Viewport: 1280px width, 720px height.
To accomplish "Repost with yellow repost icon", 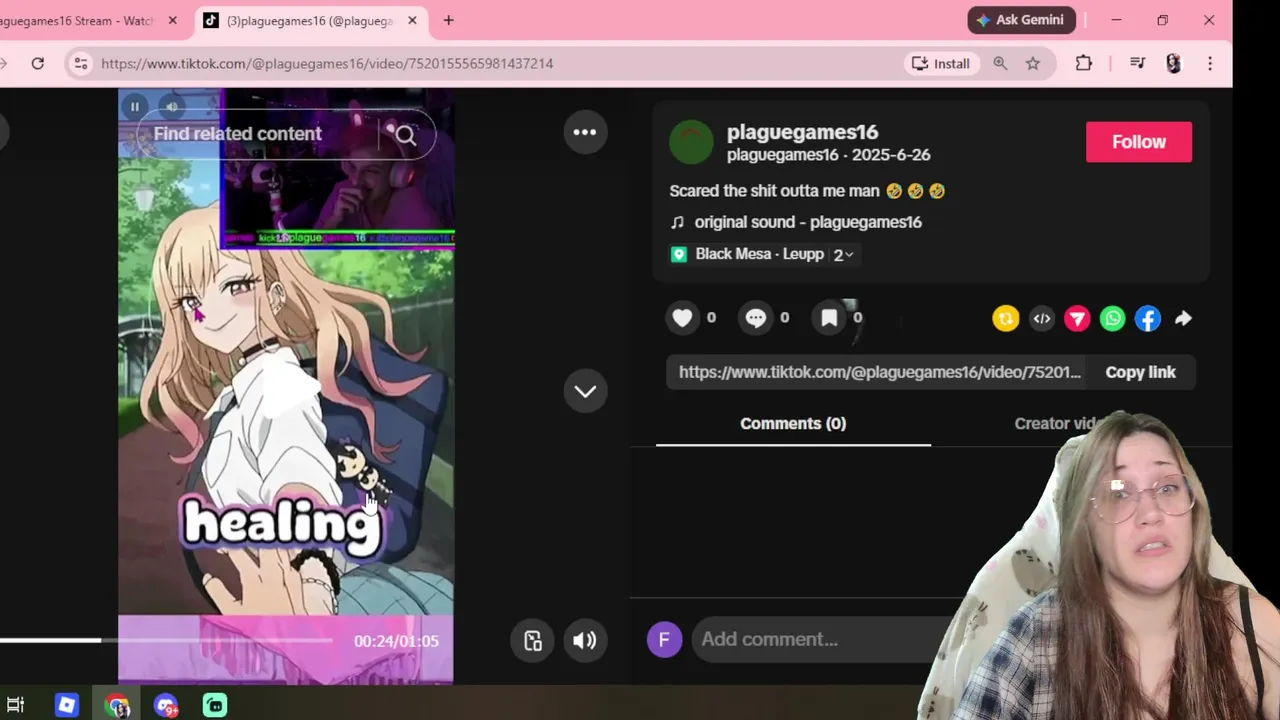I will click(1006, 318).
